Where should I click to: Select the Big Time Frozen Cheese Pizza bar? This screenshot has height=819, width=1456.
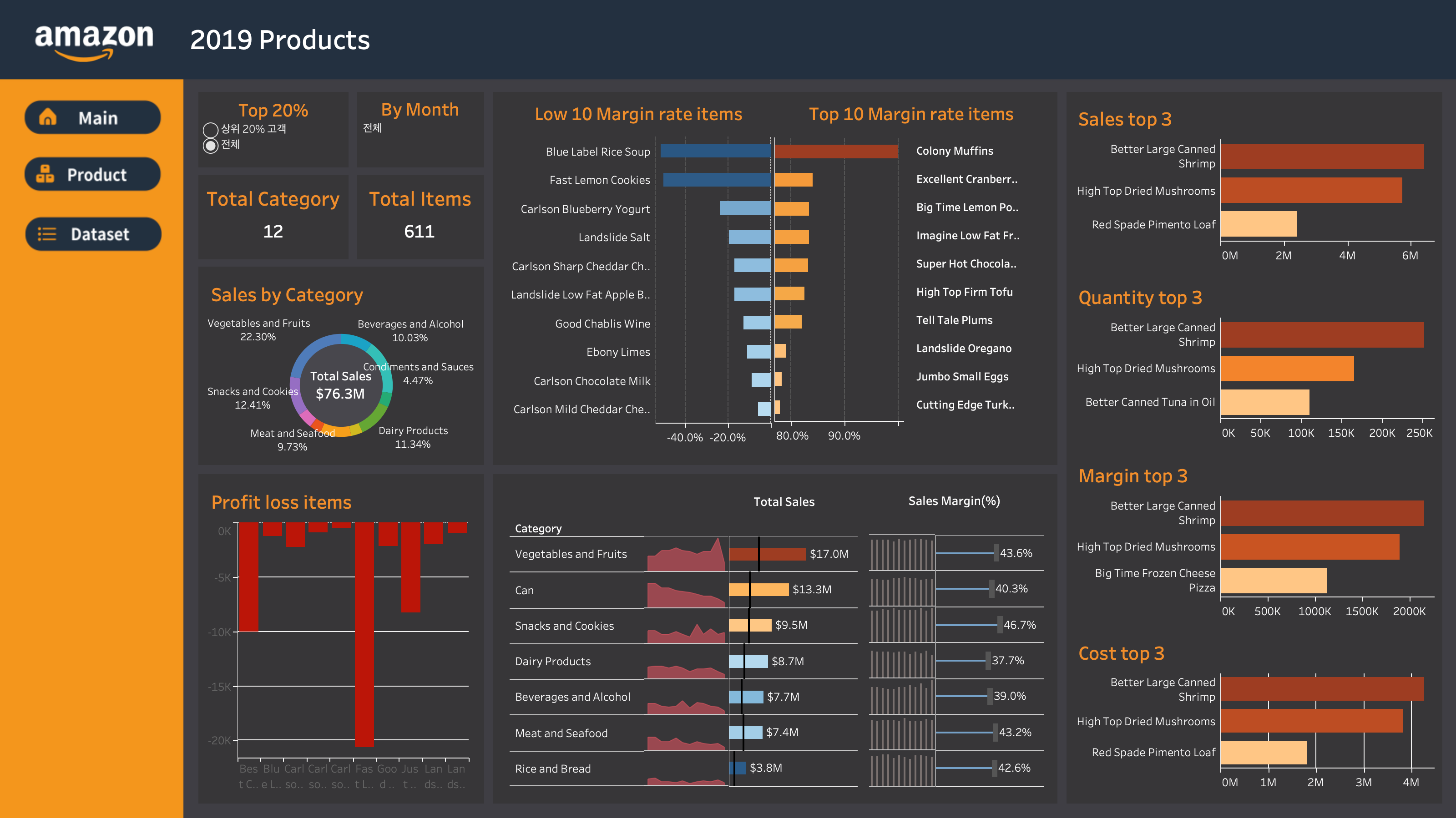[1273, 581]
